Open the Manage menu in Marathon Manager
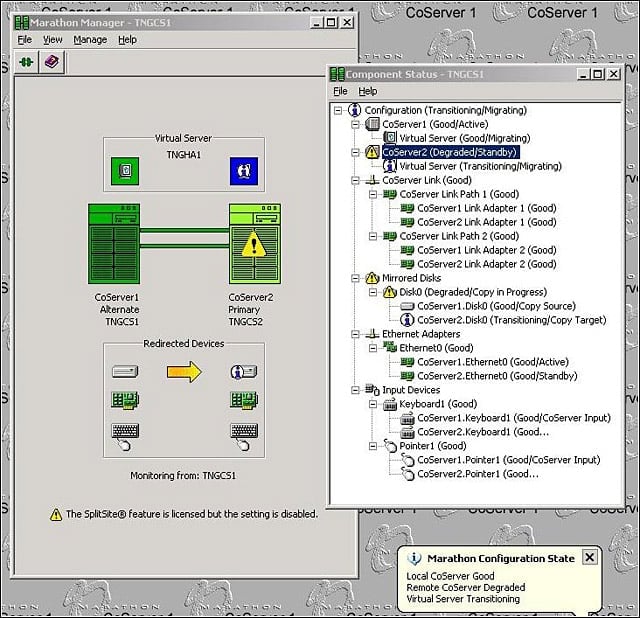Viewport: 640px width, 618px height. pyautogui.click(x=90, y=40)
